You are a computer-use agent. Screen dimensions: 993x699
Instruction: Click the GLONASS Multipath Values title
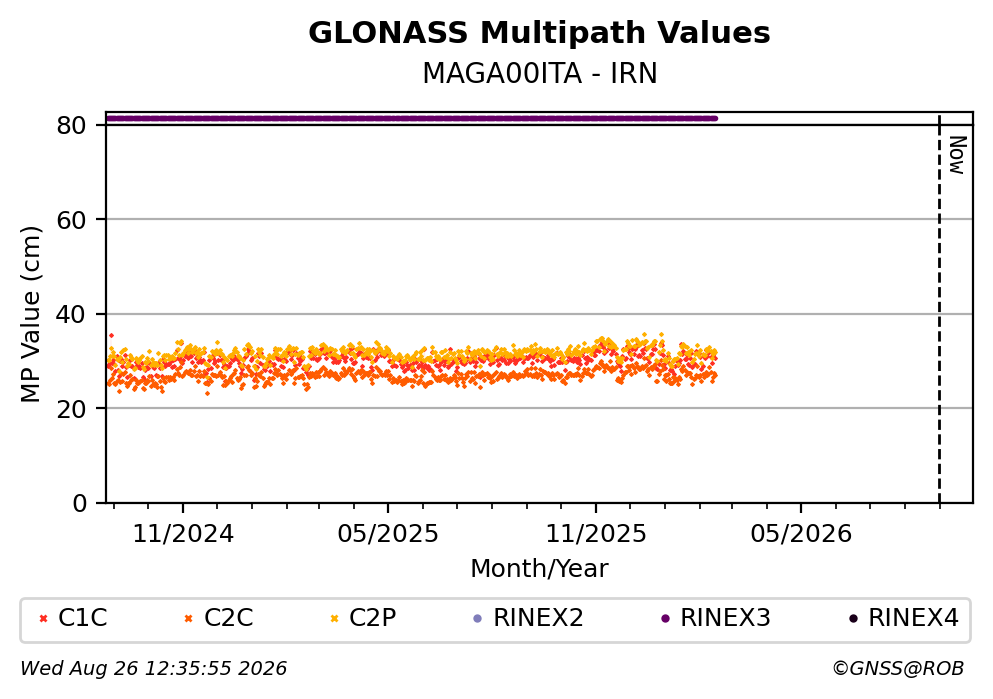[539, 33]
